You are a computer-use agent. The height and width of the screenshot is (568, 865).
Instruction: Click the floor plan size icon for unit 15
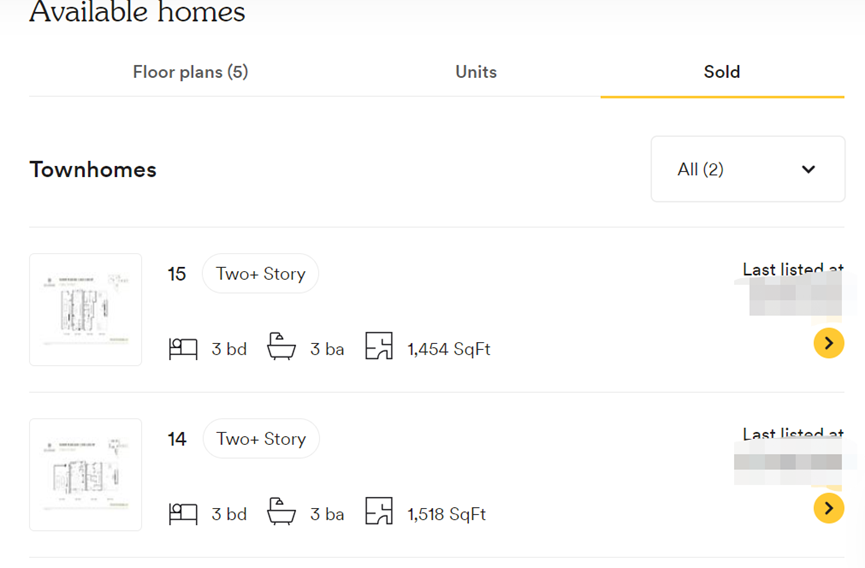[x=379, y=347]
